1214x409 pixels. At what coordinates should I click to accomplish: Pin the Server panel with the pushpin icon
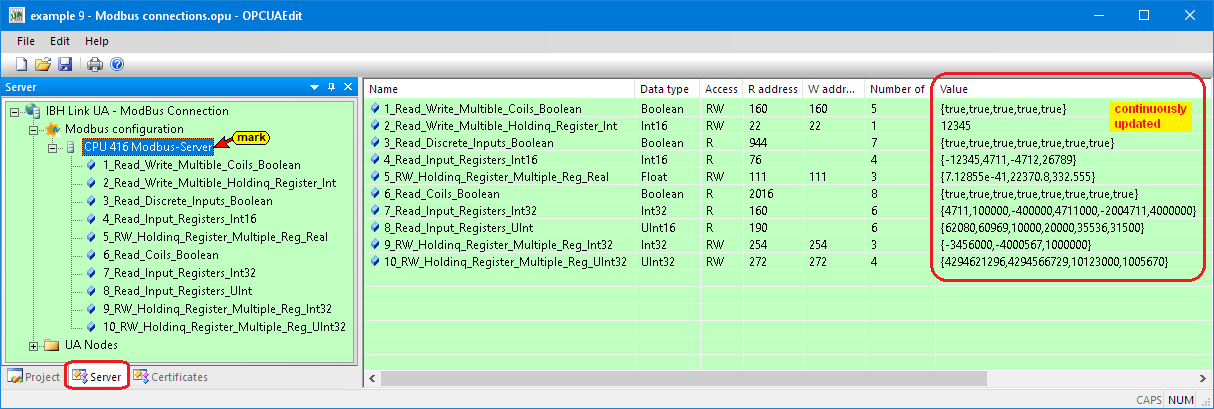pyautogui.click(x=333, y=87)
